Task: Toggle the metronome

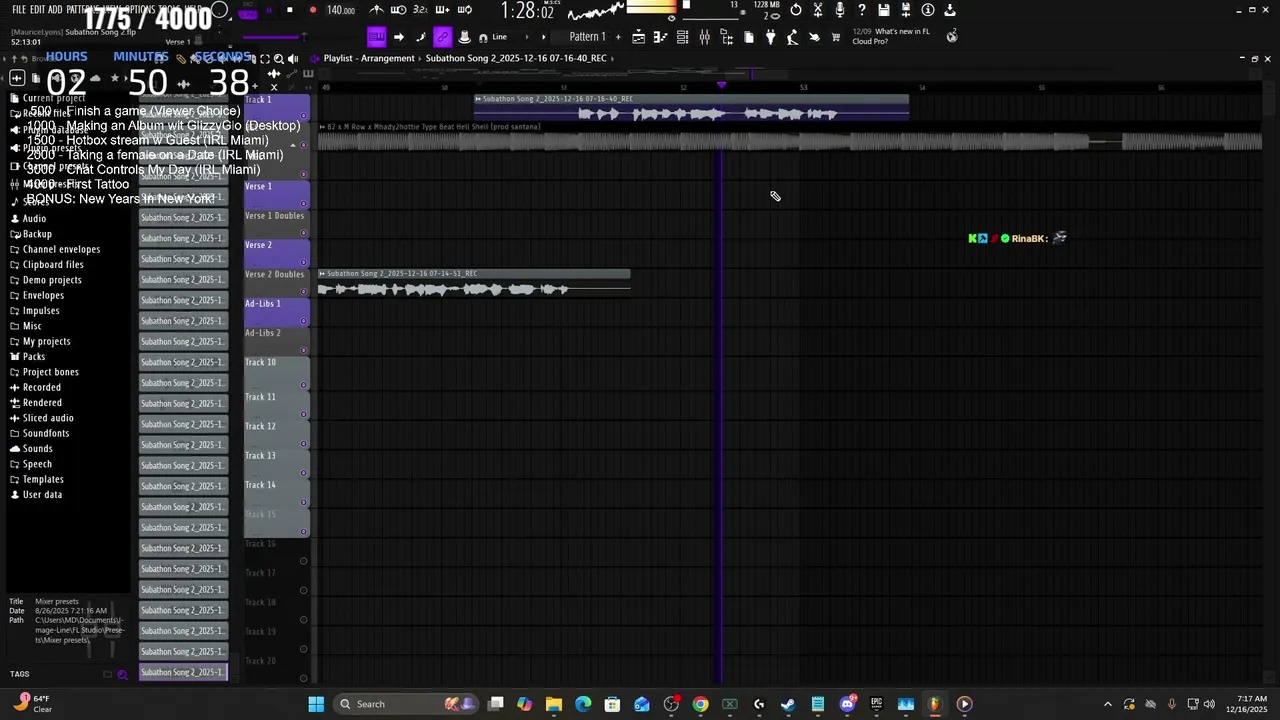Action: pos(376,10)
